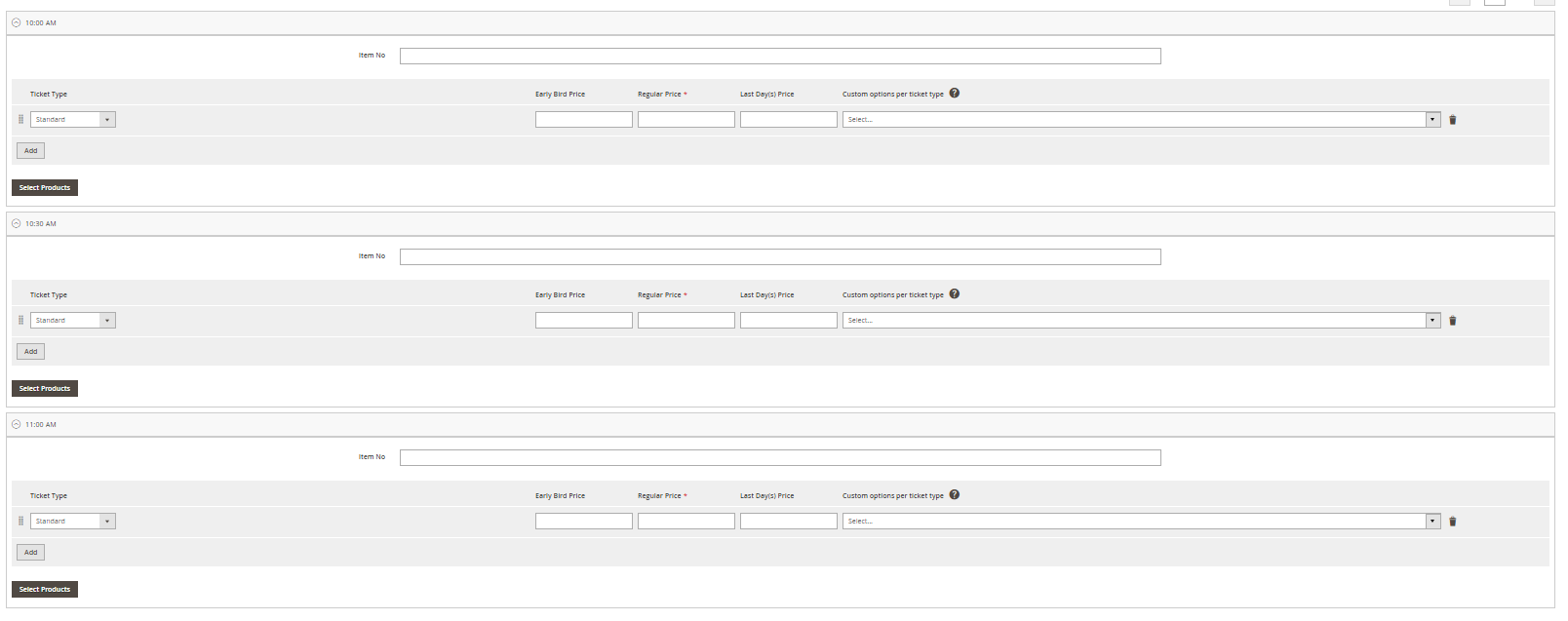Focus Item No field in 10:00 AM section
Image resolution: width=1568 pixels, height=621 pixels.
pos(780,57)
